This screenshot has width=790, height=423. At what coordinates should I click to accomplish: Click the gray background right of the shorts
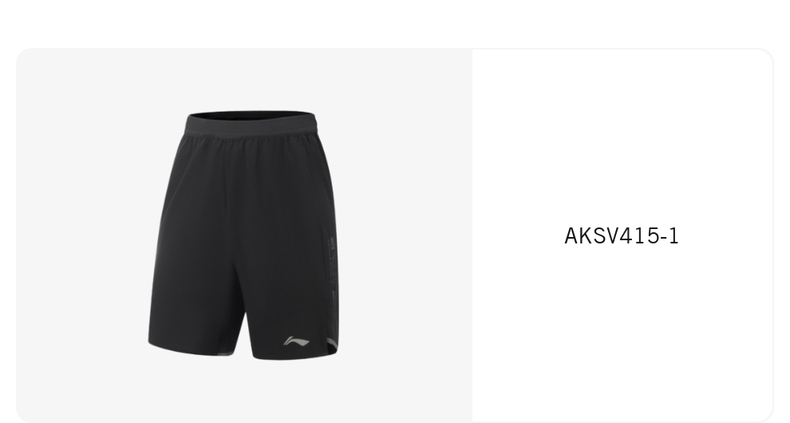point(406,235)
